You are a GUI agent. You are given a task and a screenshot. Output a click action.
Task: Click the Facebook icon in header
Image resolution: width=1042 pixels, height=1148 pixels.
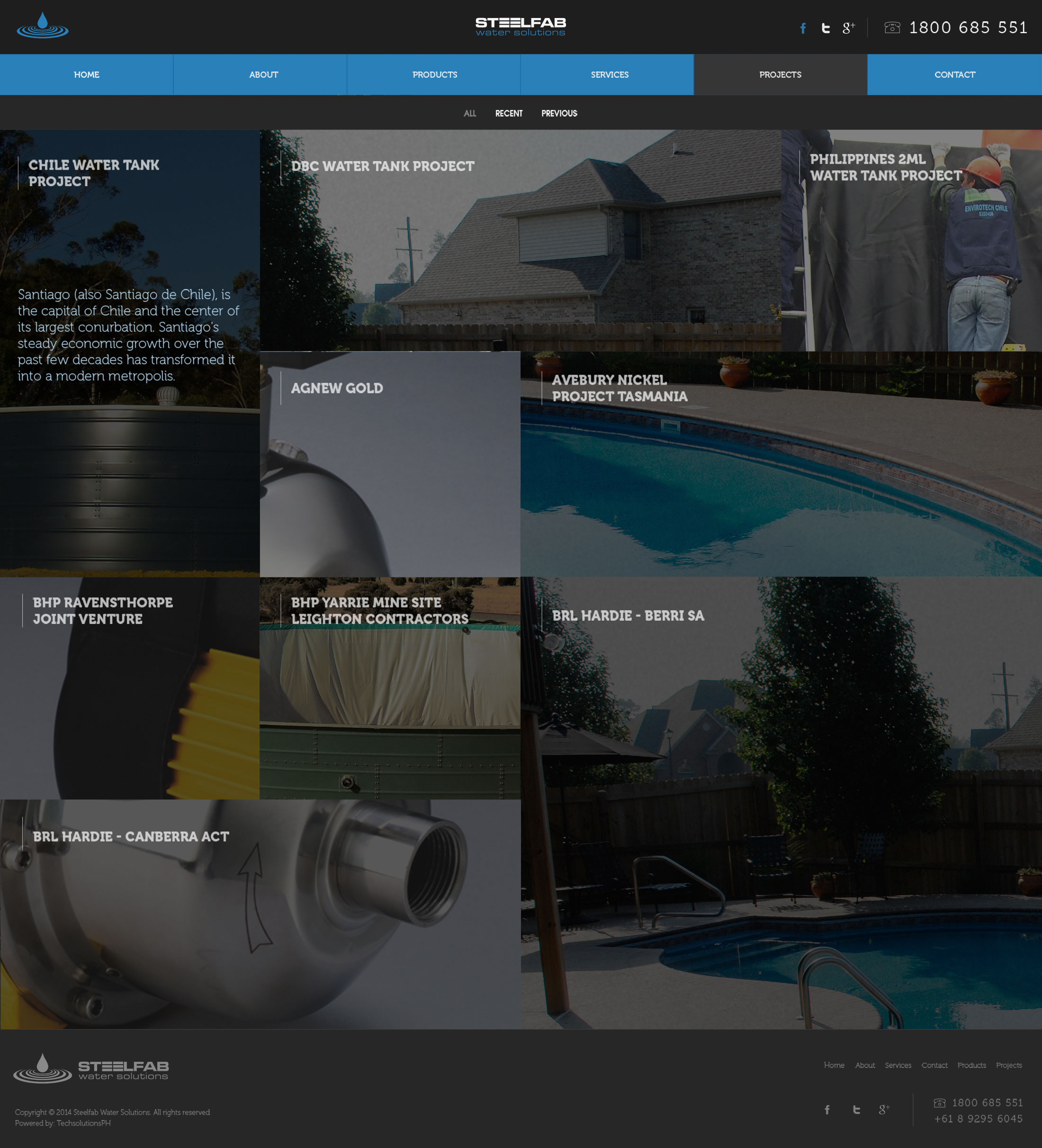tap(803, 28)
